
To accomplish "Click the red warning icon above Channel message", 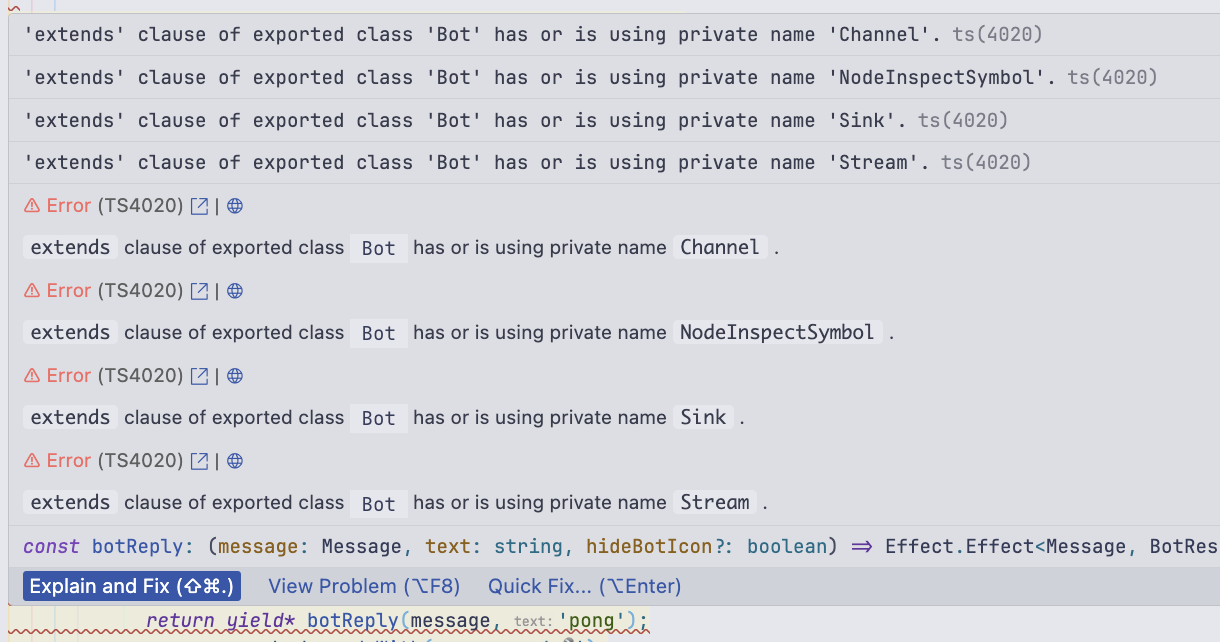I will [x=32, y=206].
